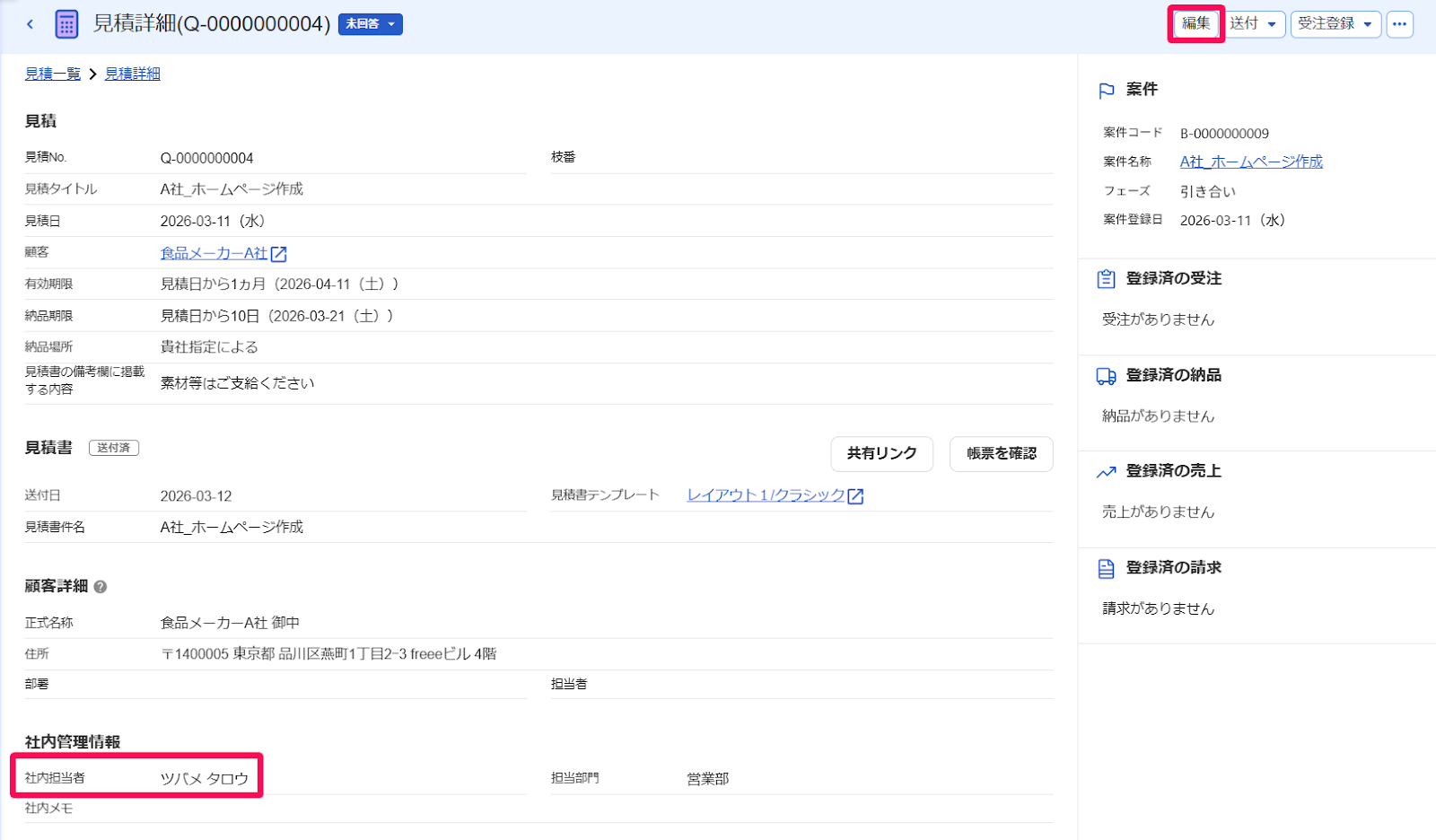Click the フェーズ value 引き合い
Screen dimensions: 1436x840
(x=1208, y=191)
